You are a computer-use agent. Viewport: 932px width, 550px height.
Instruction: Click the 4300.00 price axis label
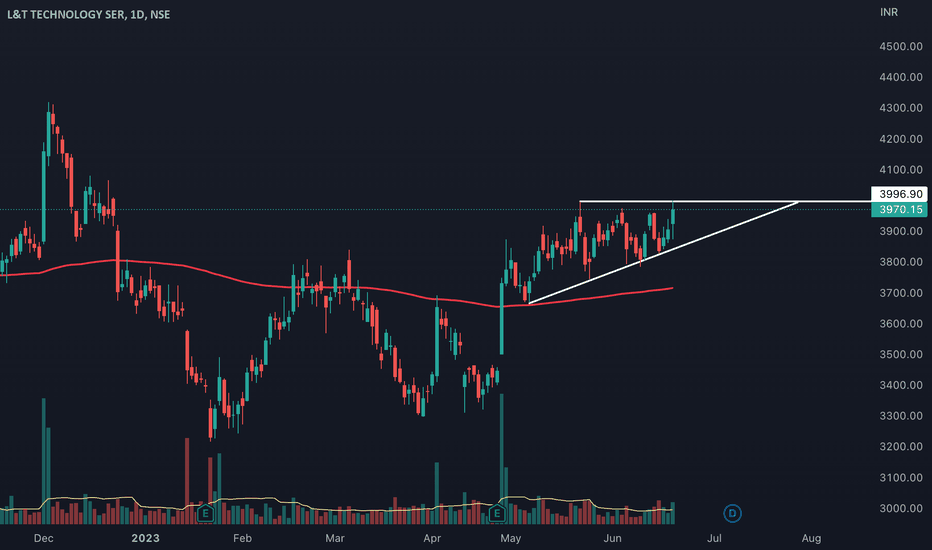(901, 108)
